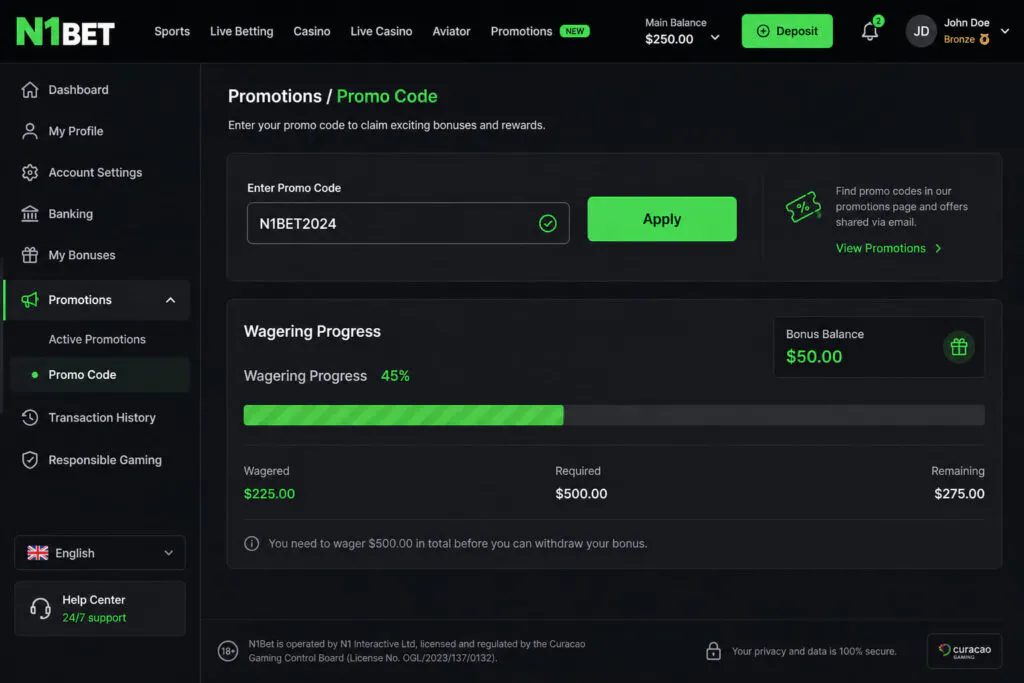Click the Responsible Gaming shield icon
The image size is (1024, 683).
[x=30, y=460]
